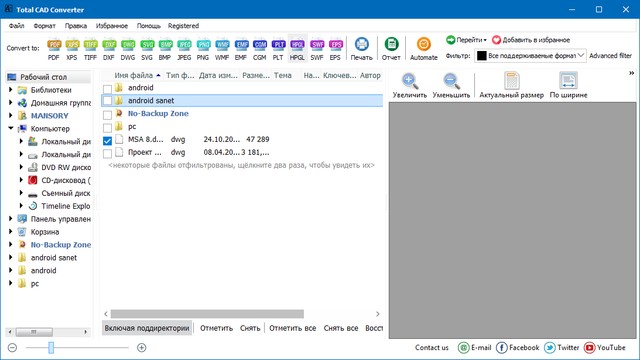Open the Печать print tool
Image resolution: width=640 pixels, height=360 pixels.
(362, 49)
